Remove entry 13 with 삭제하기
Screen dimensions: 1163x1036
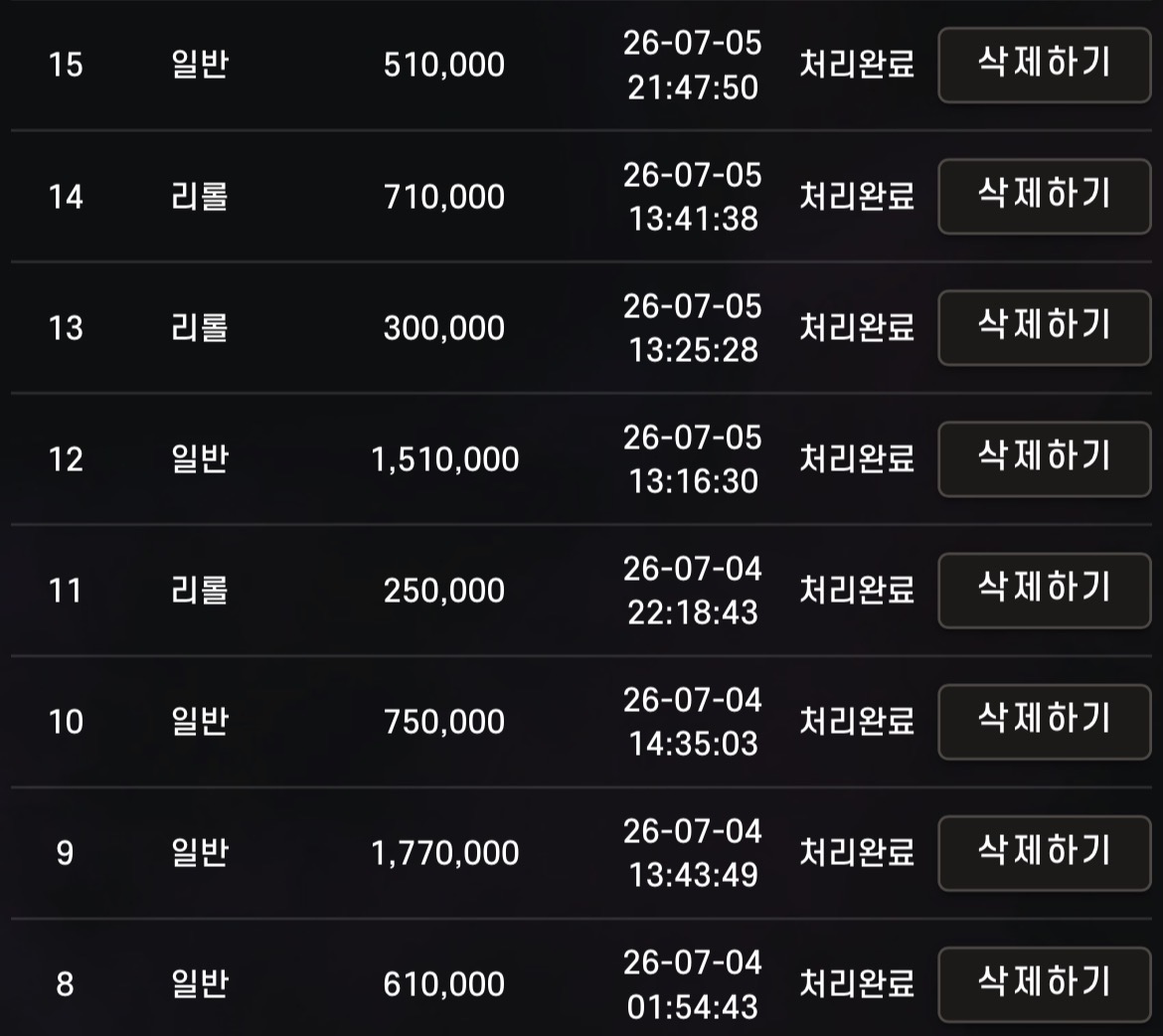tap(1045, 327)
